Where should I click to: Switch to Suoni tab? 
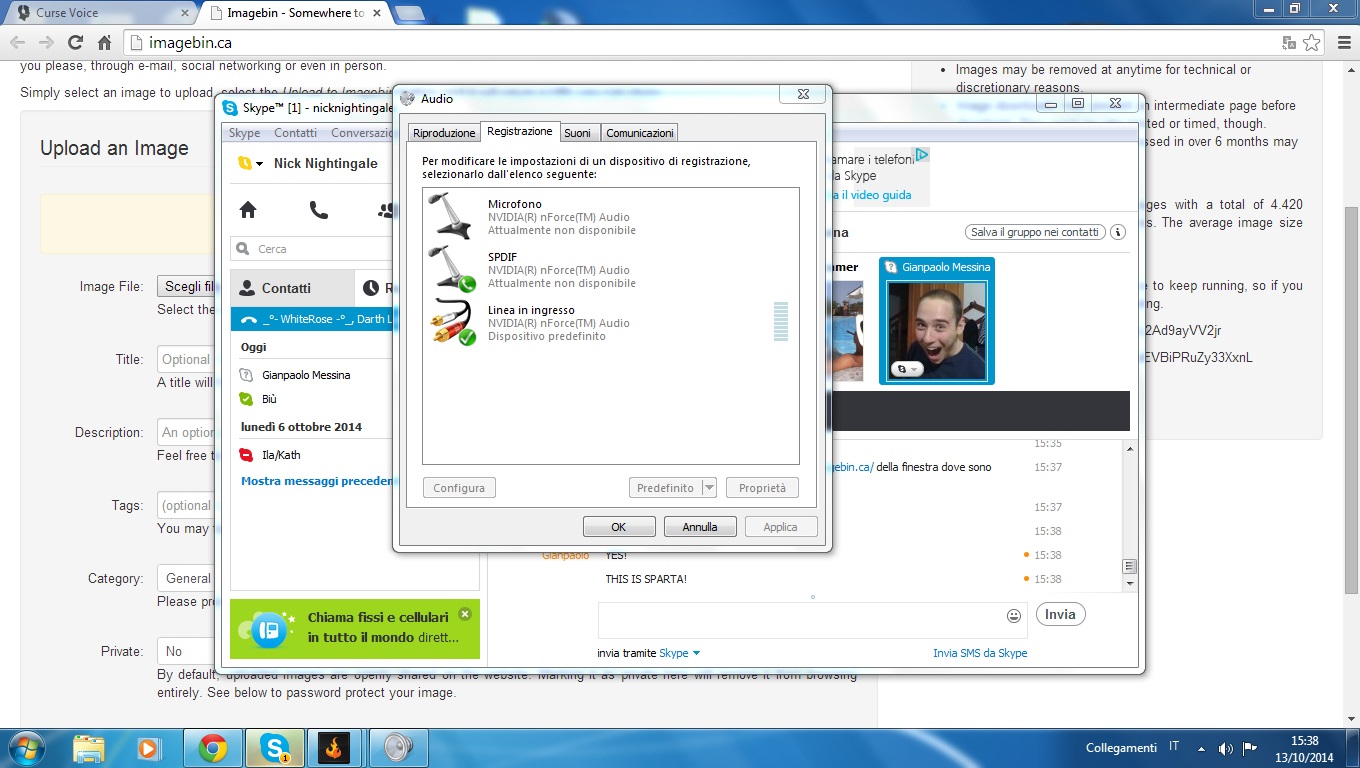pyautogui.click(x=577, y=133)
